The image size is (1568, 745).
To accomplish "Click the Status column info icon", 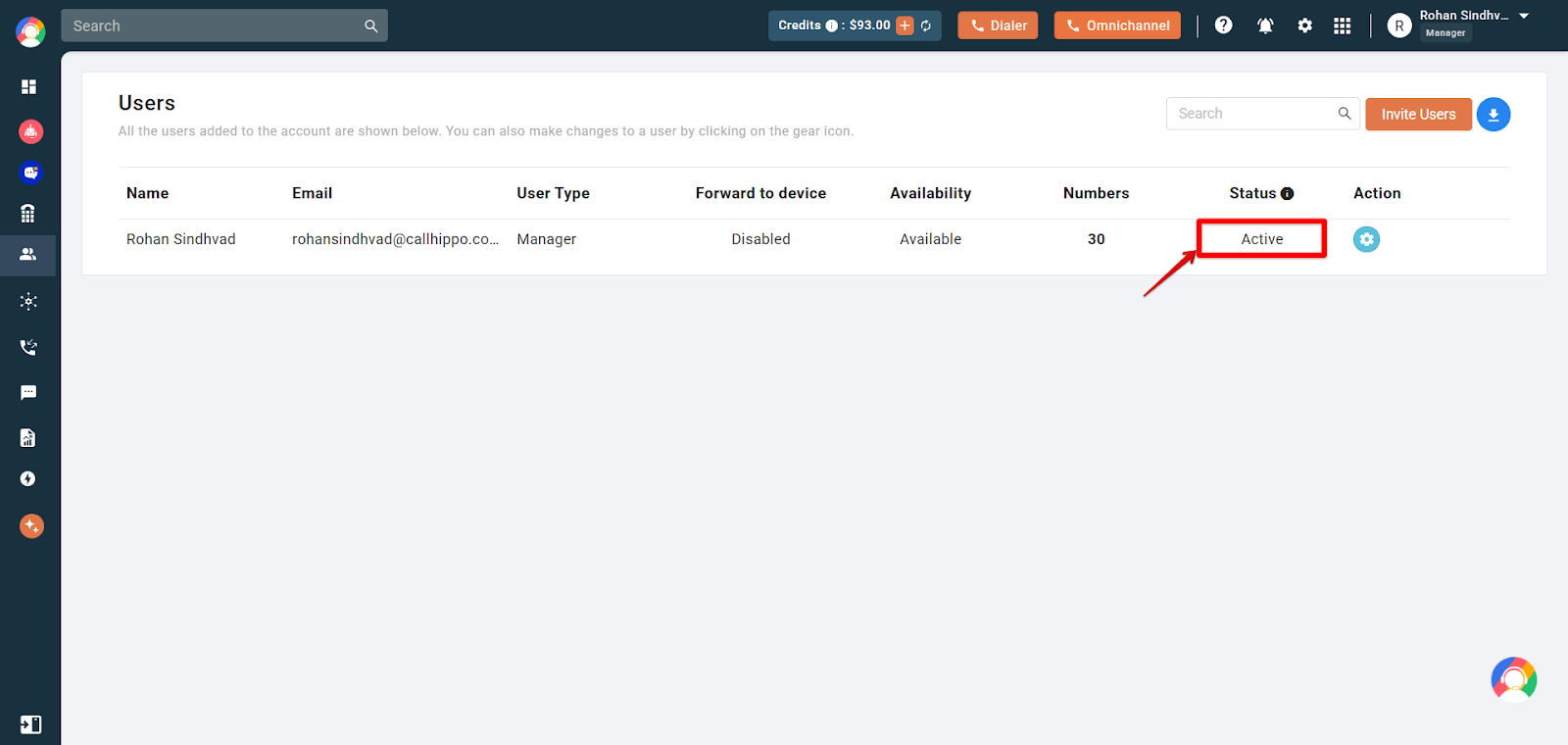I will (x=1288, y=194).
